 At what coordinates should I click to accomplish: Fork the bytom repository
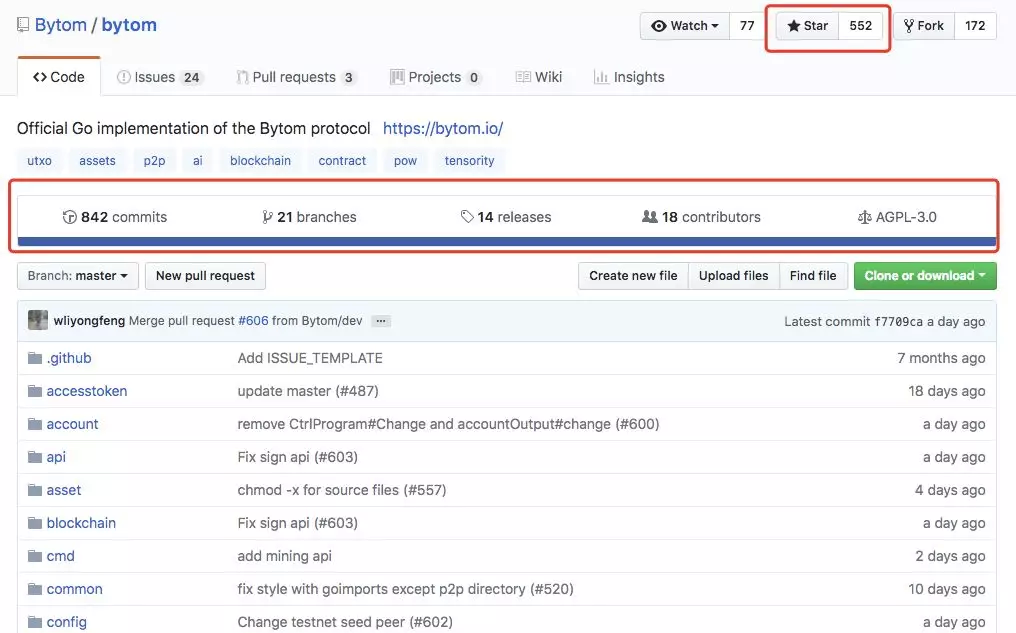coord(924,26)
